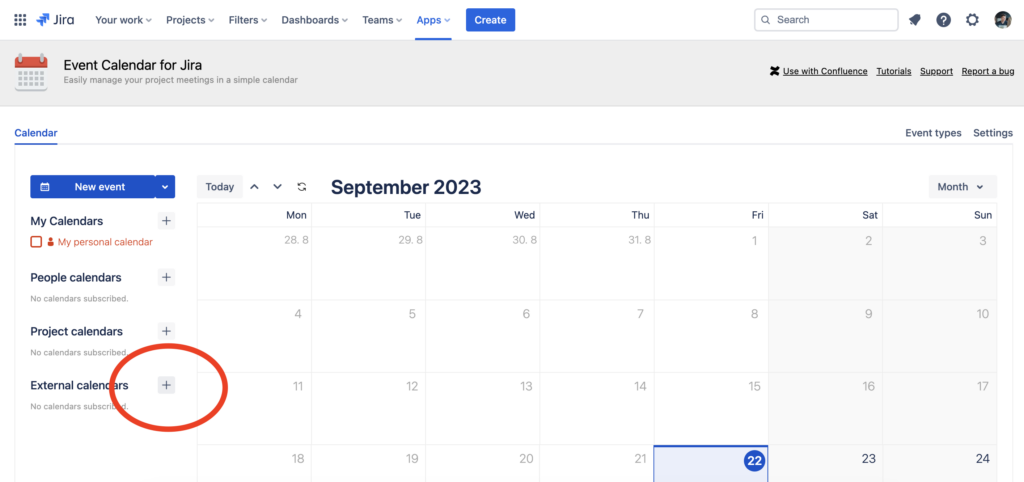Open the Jira app switcher grid icon

[x=20, y=20]
